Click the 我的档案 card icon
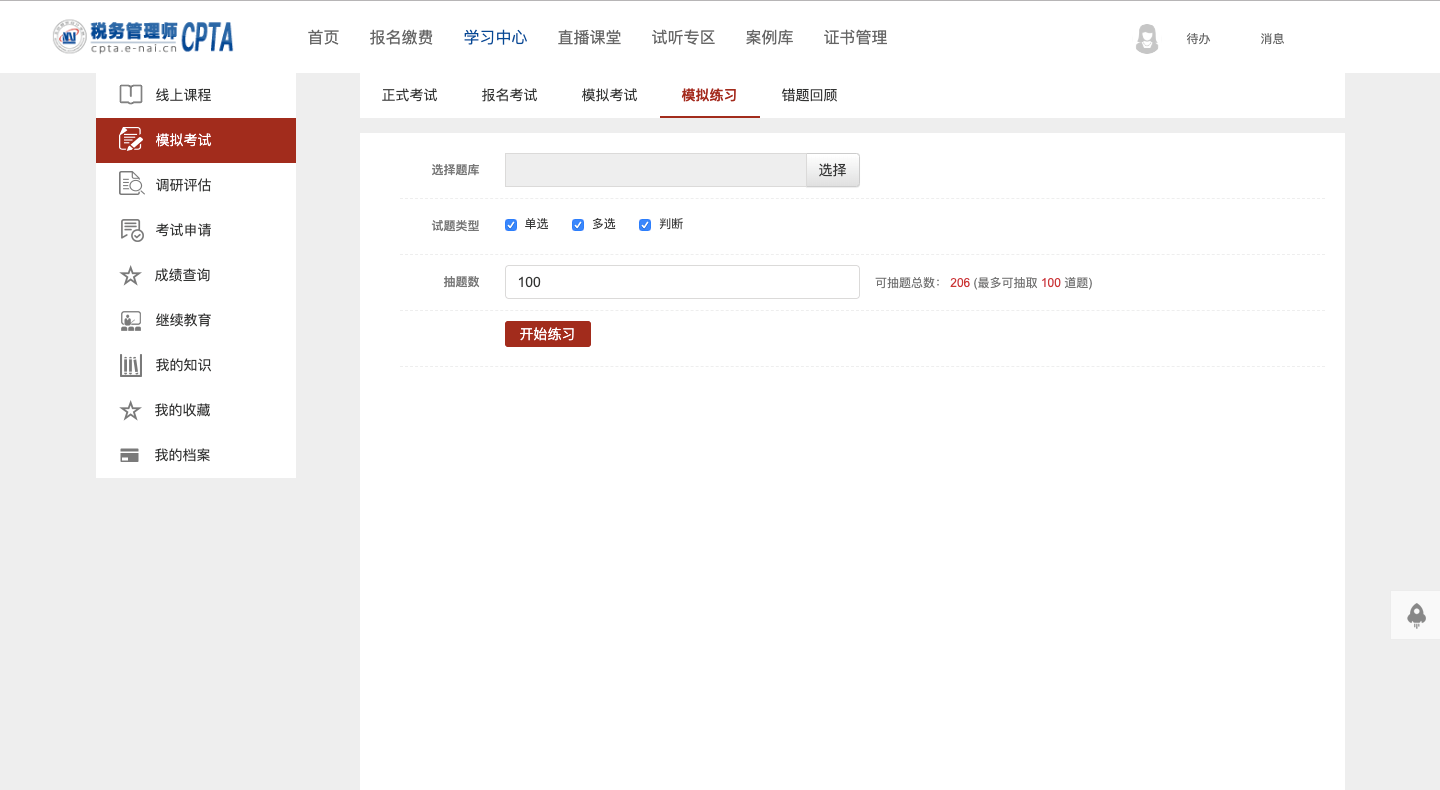This screenshot has height=790, width=1440. (130, 455)
